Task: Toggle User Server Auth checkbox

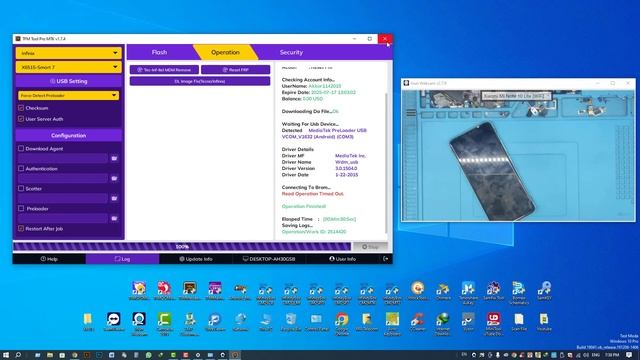Action: click(x=21, y=119)
